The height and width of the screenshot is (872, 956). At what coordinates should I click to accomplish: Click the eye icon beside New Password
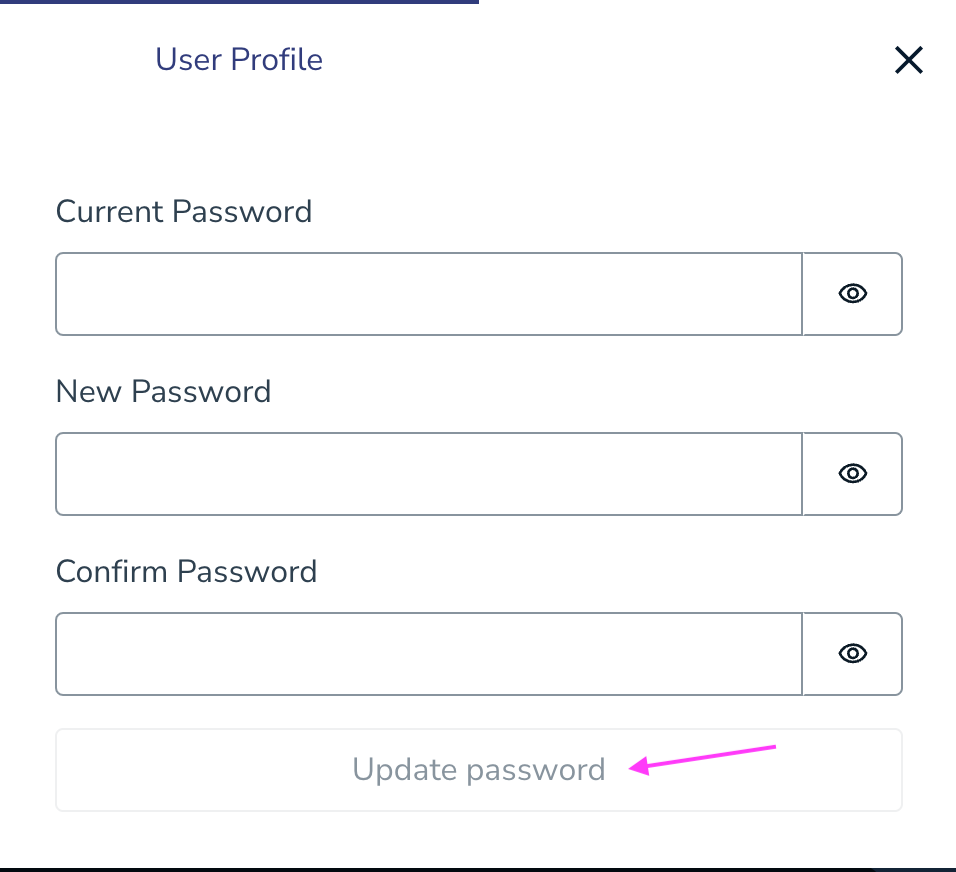pos(852,473)
